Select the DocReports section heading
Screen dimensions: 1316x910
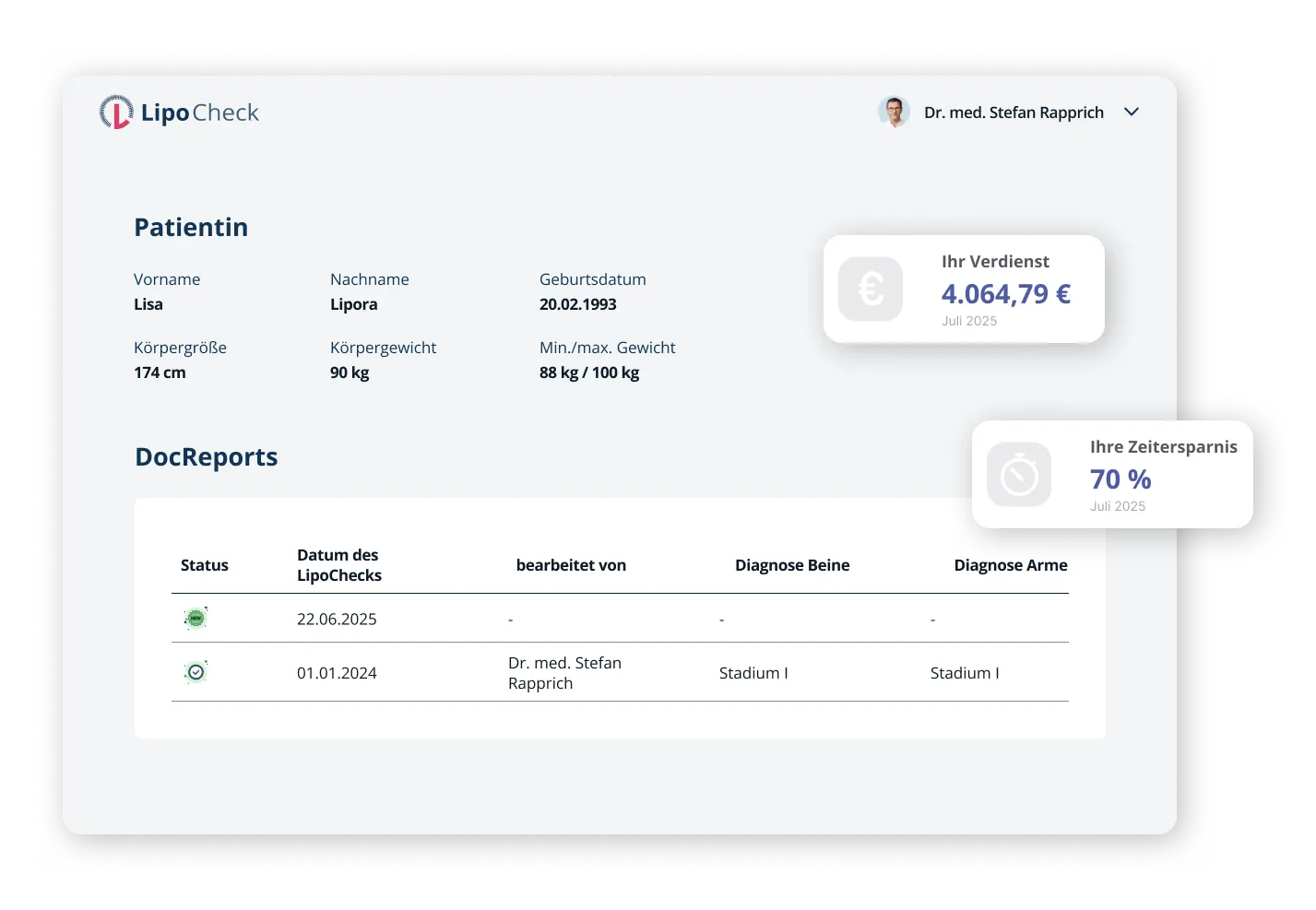206,456
